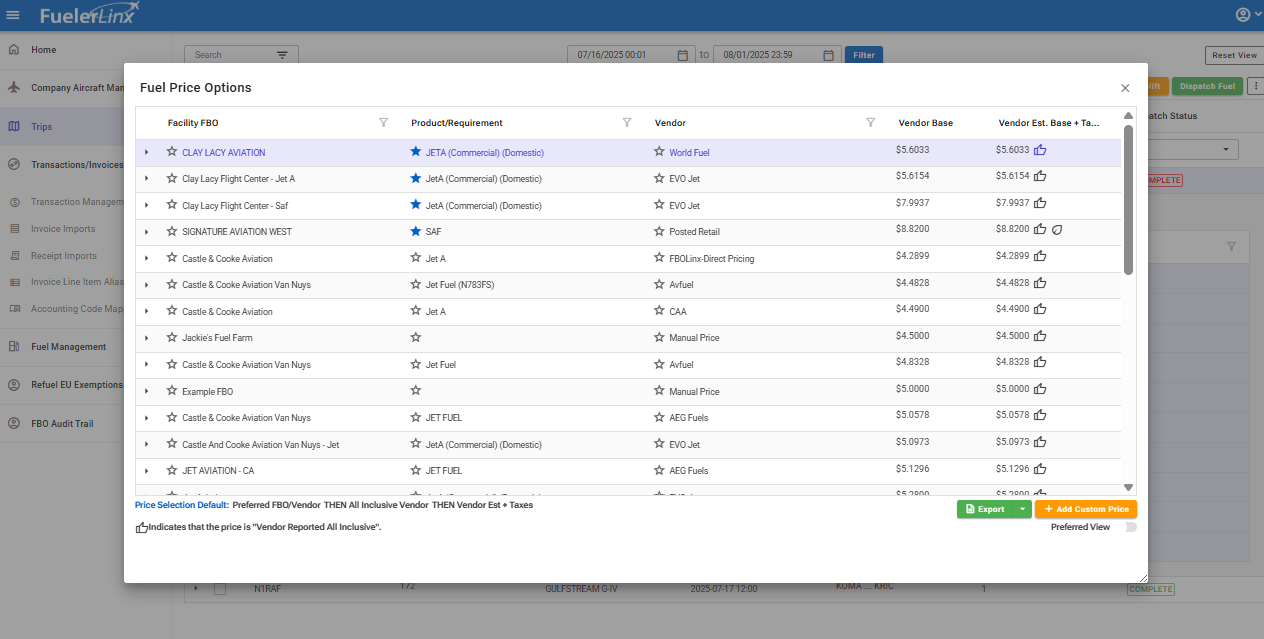Unstar the SAF product star
1264x639 pixels.
tap(416, 231)
